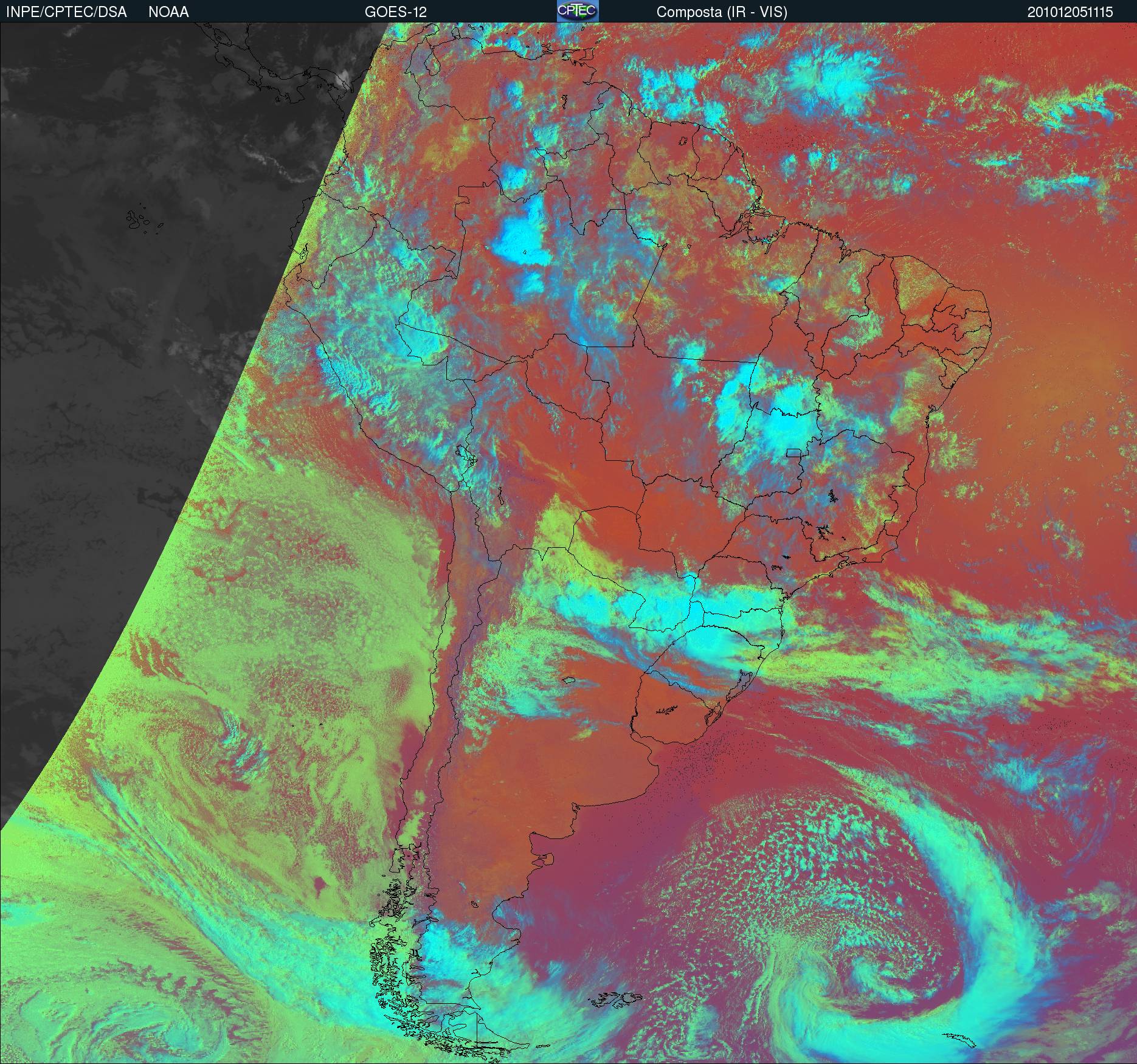Image resolution: width=1137 pixels, height=1064 pixels.
Task: Click the INPE/CPTEC/DSA header label
Action: pos(66,12)
